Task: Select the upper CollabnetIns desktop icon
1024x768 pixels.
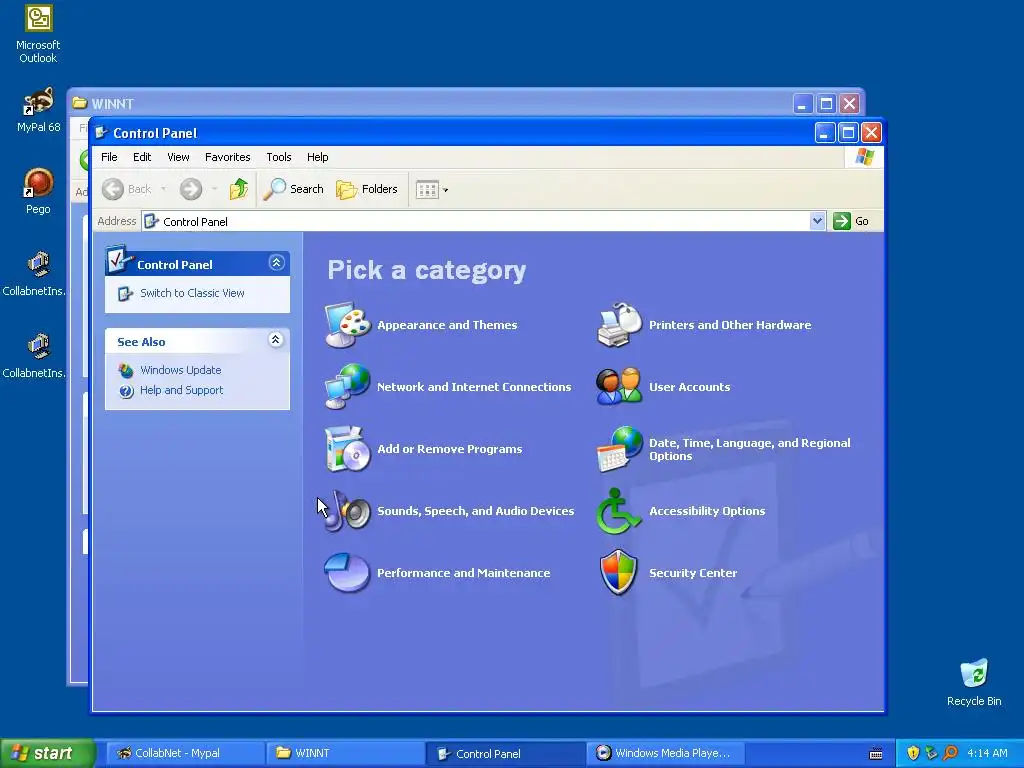Action: 35,274
